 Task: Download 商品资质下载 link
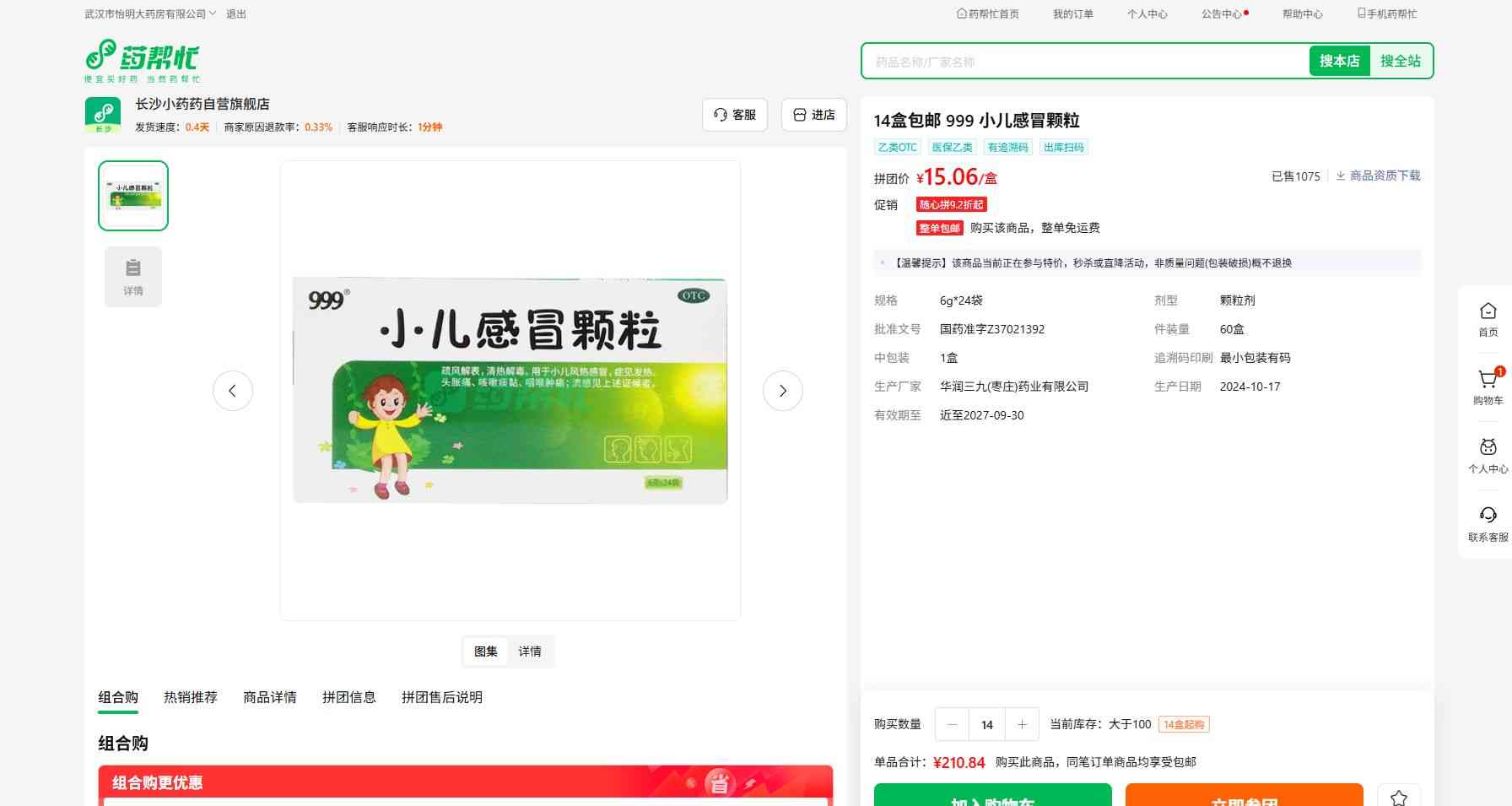pyautogui.click(x=1378, y=176)
